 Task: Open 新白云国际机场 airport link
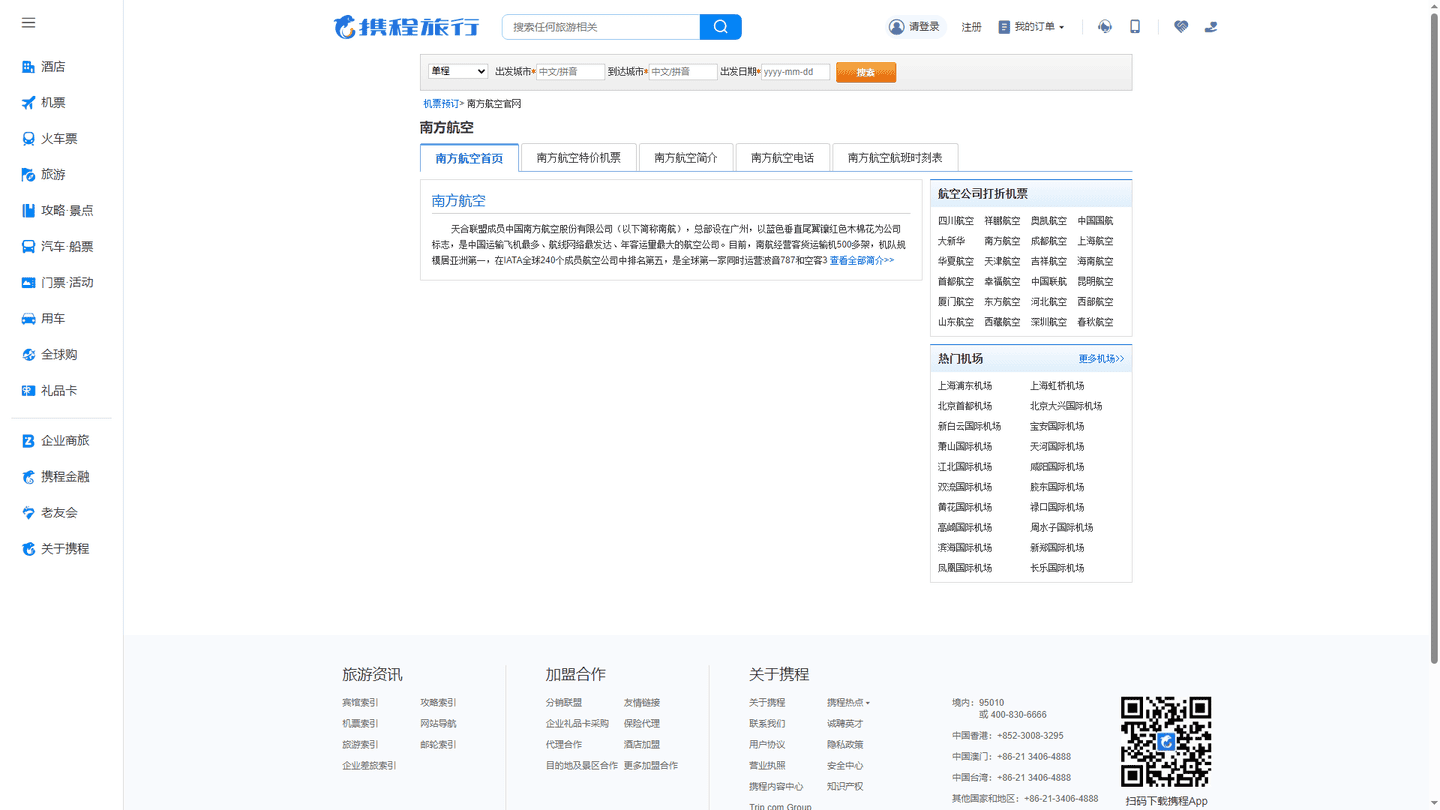969,426
